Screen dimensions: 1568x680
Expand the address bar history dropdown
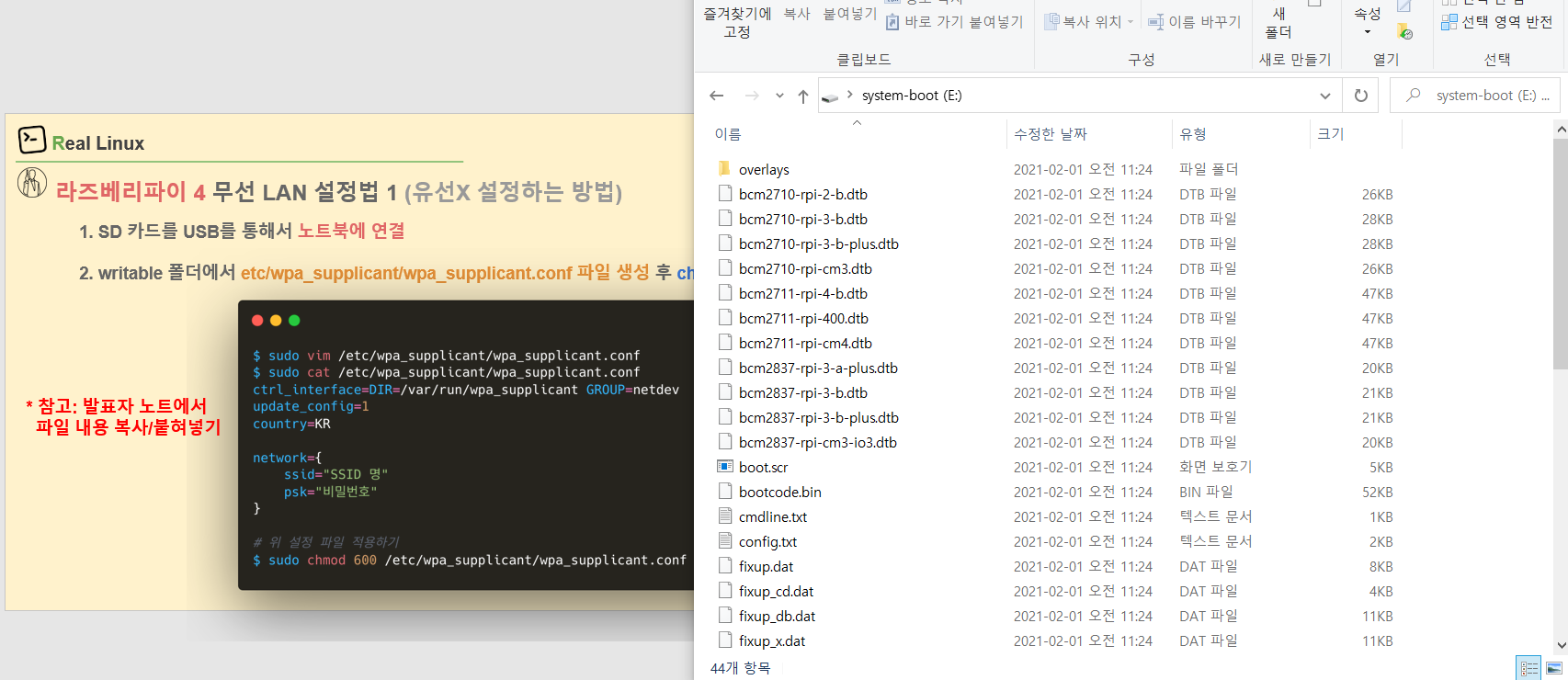[1324, 96]
